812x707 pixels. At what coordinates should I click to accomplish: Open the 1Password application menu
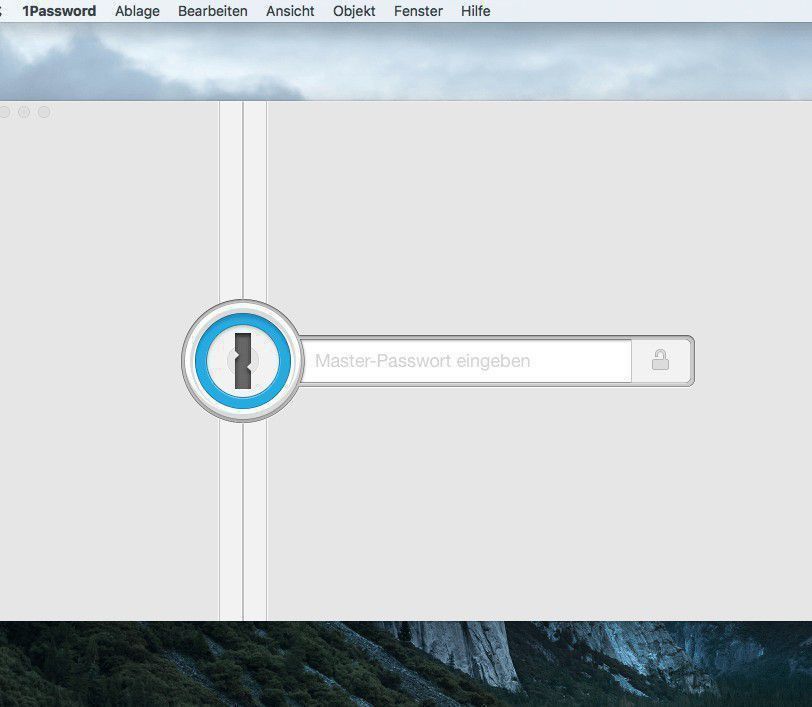coord(59,11)
